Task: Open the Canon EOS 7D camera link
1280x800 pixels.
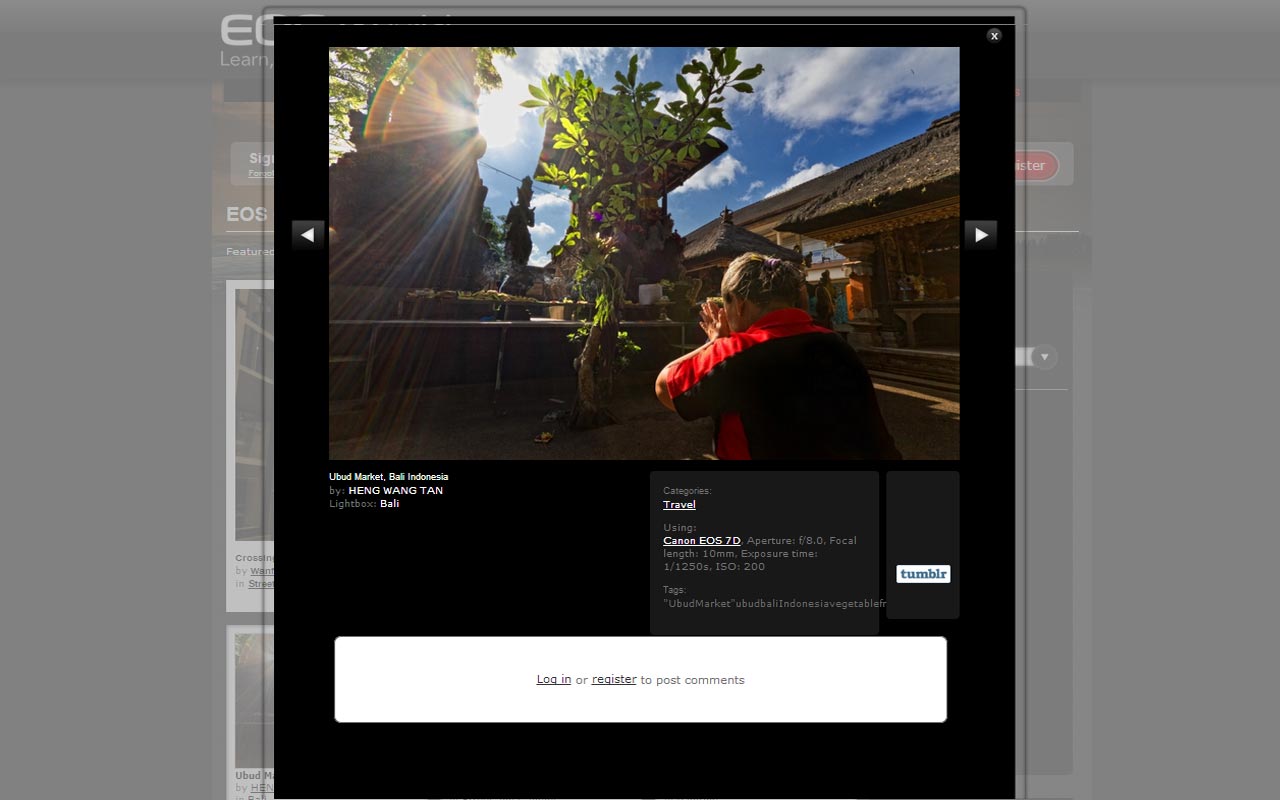Action: coord(702,541)
